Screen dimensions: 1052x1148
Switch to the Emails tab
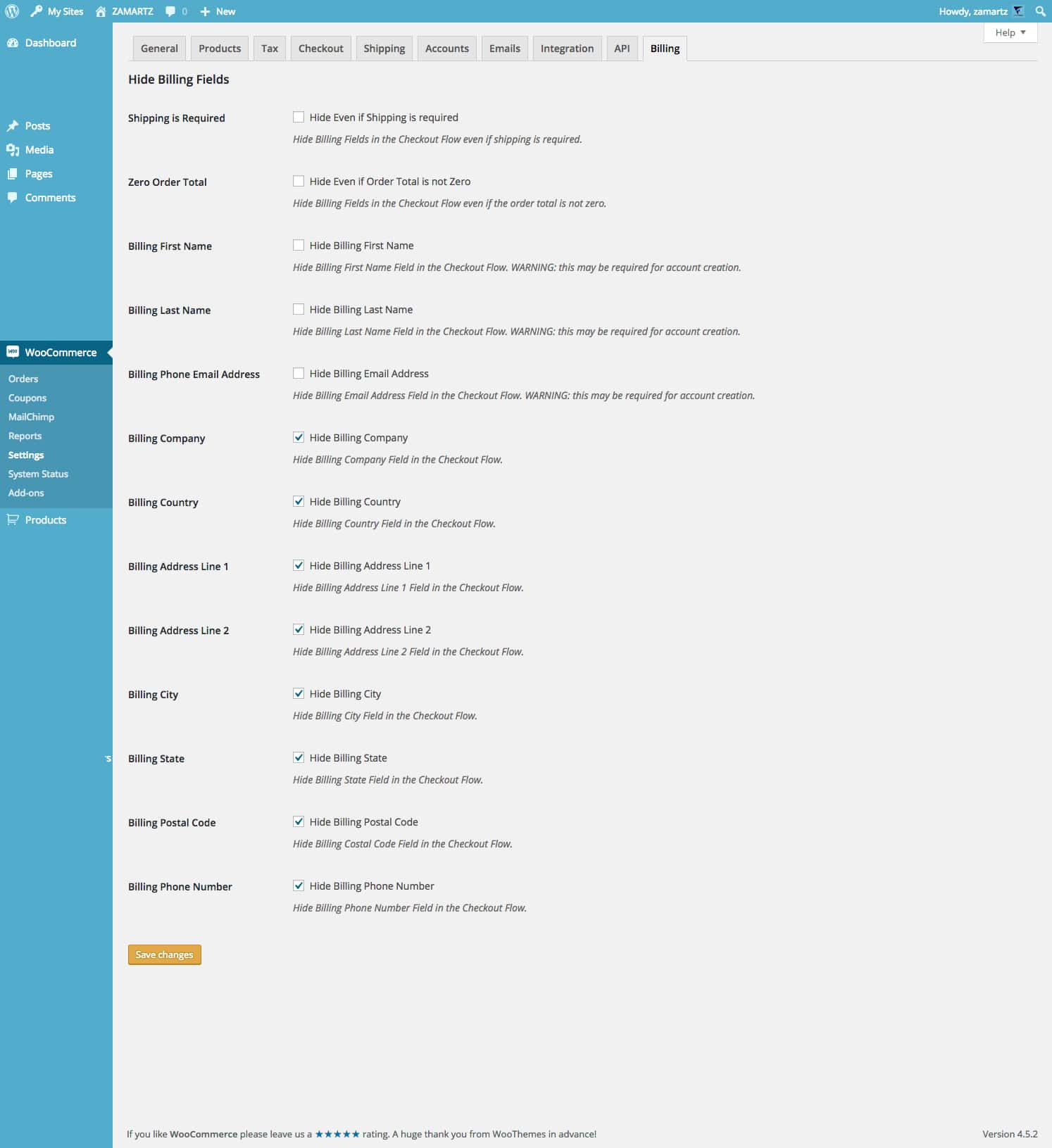(x=505, y=49)
